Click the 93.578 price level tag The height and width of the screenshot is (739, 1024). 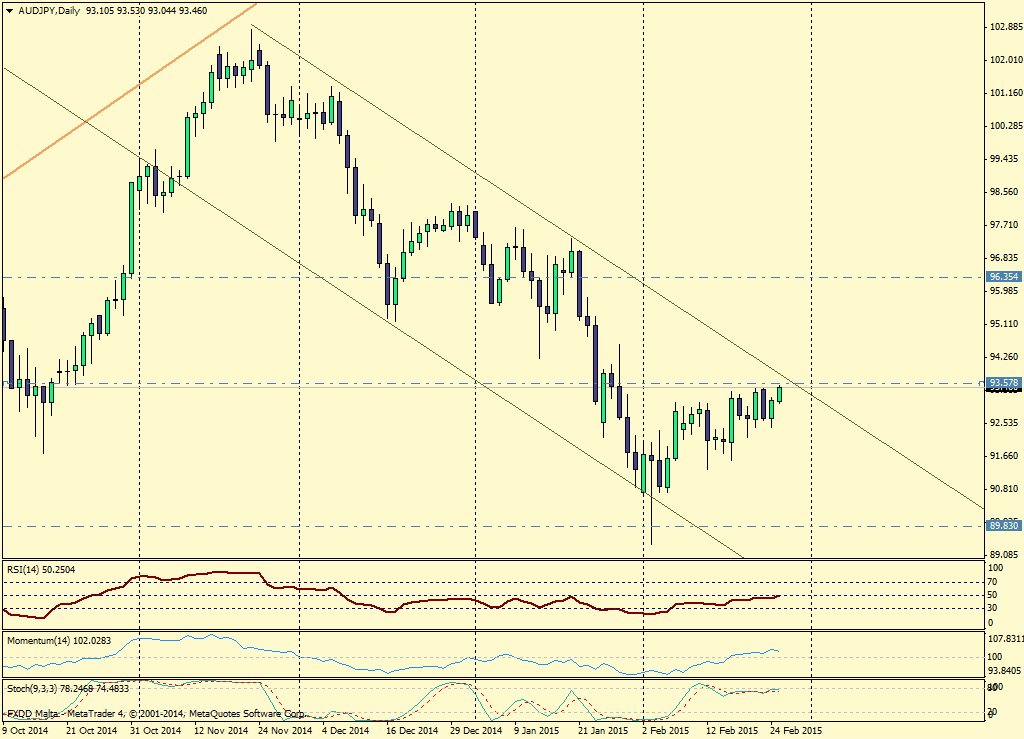click(1003, 383)
